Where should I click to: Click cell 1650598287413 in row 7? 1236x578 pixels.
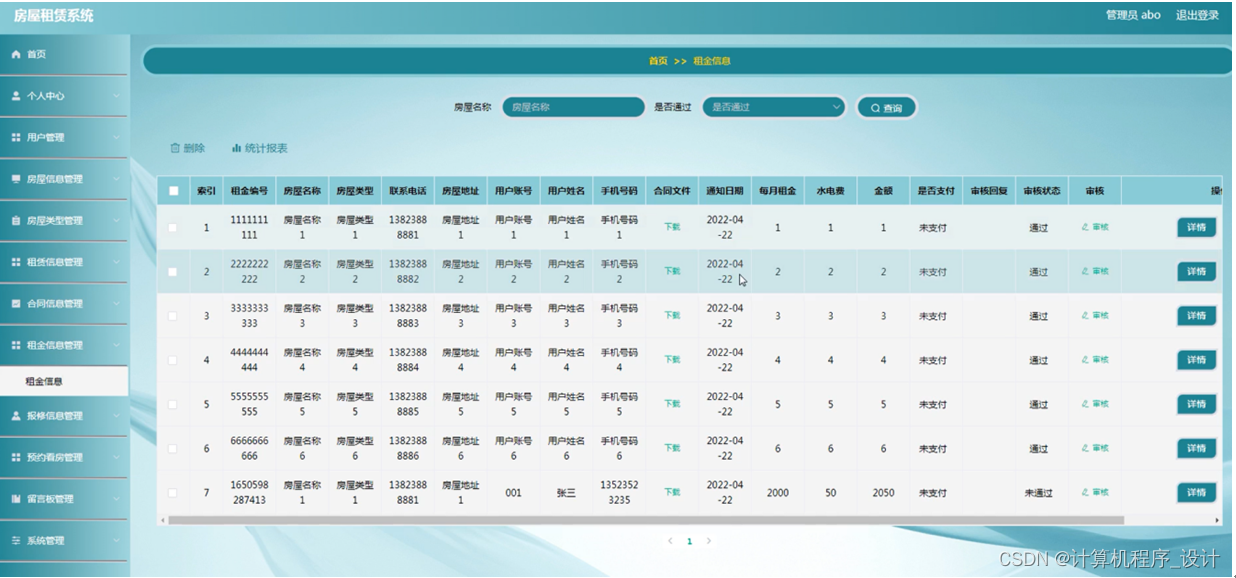pyautogui.click(x=249, y=492)
